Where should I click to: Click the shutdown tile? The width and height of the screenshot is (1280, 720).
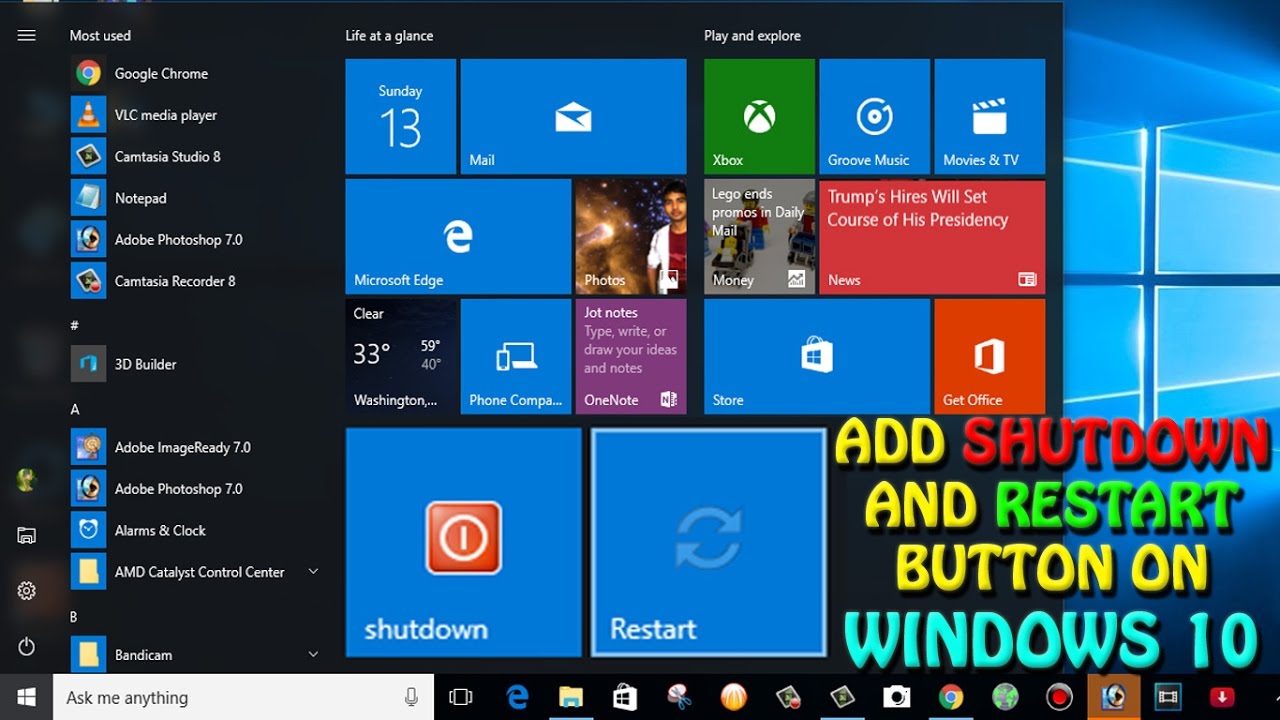point(462,542)
